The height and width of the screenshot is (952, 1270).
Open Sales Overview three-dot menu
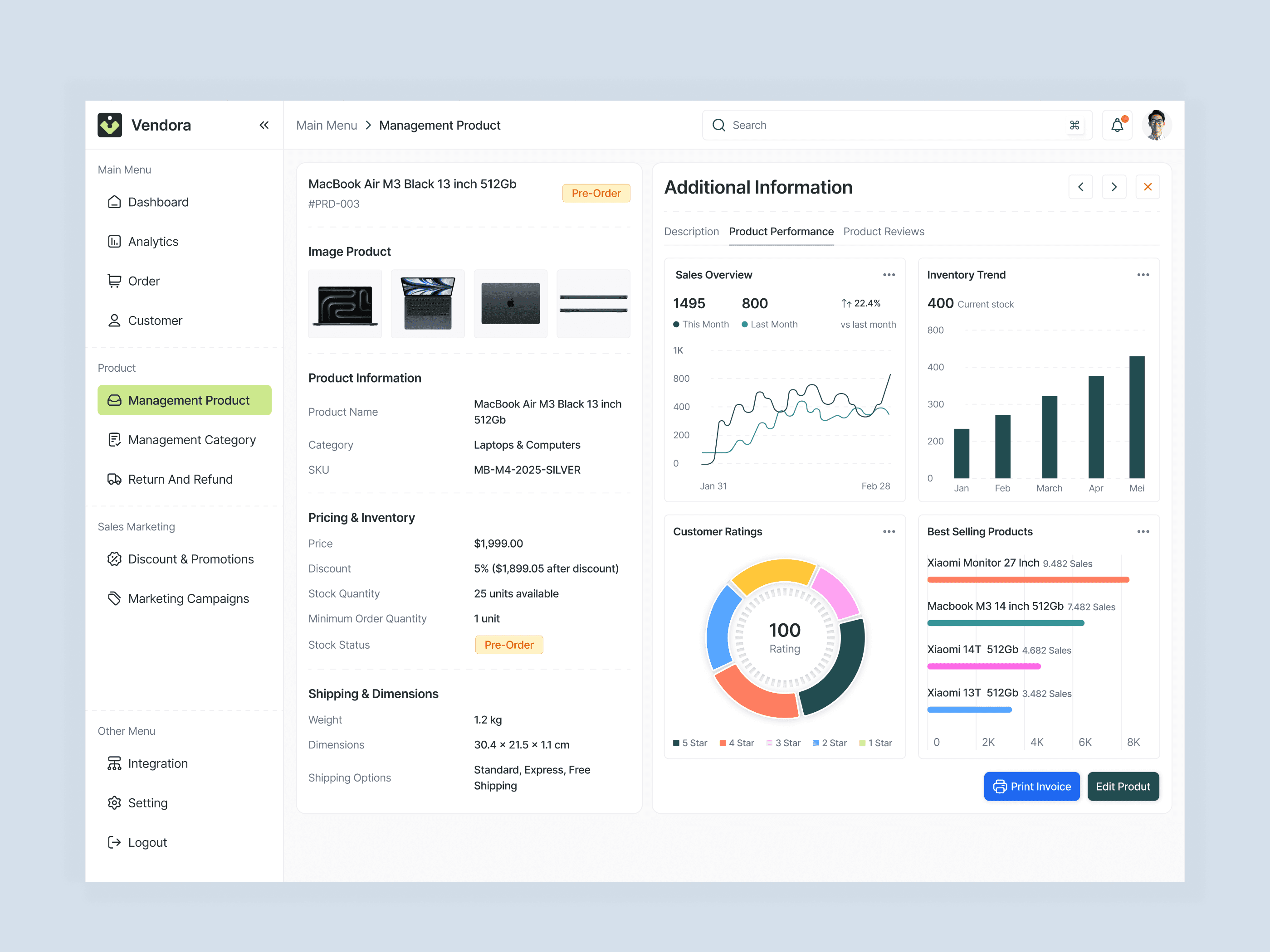coord(889,275)
